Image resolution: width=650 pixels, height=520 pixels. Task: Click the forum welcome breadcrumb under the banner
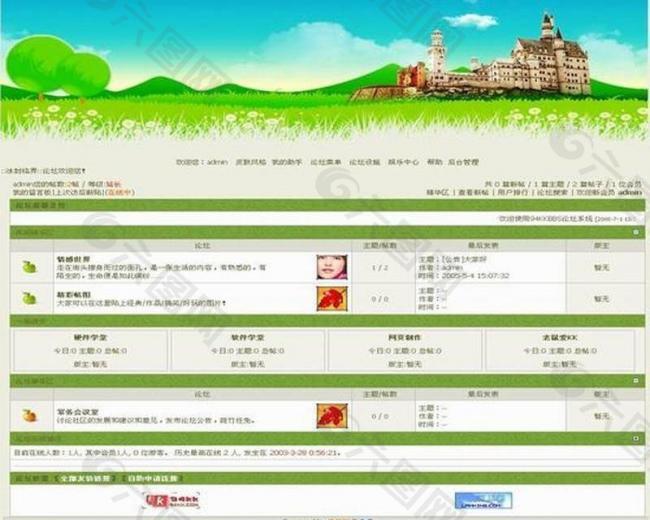coord(44,171)
